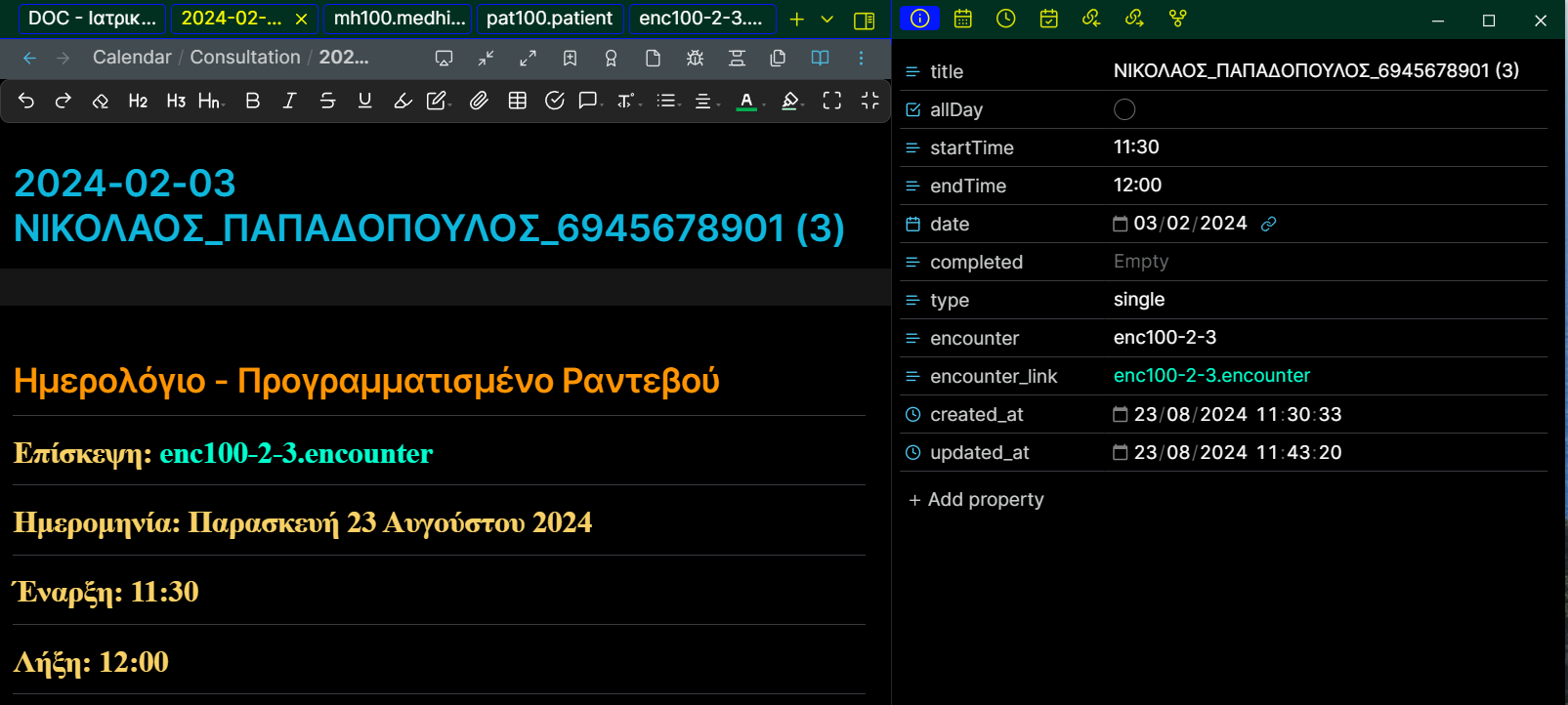Click the expand arrows icon in header
This screenshot has height=705, width=1568.
click(528, 59)
